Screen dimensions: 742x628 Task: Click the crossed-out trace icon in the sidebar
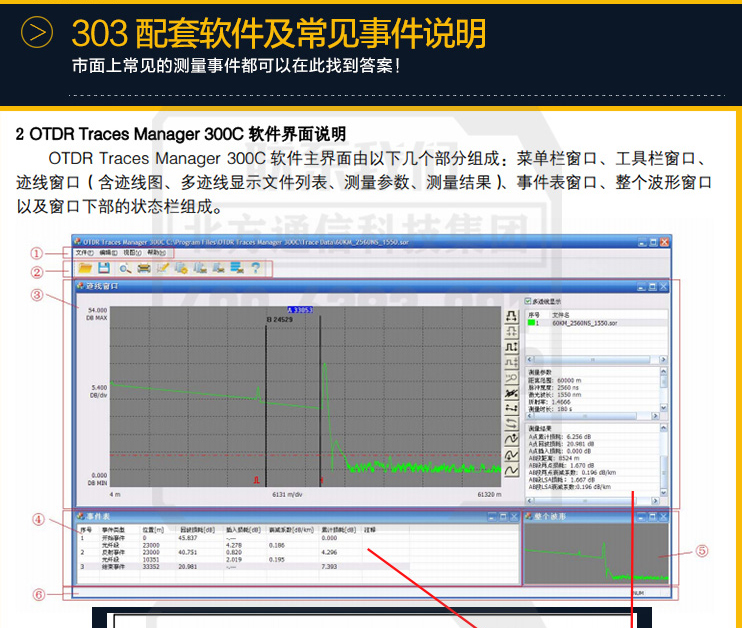(x=512, y=393)
